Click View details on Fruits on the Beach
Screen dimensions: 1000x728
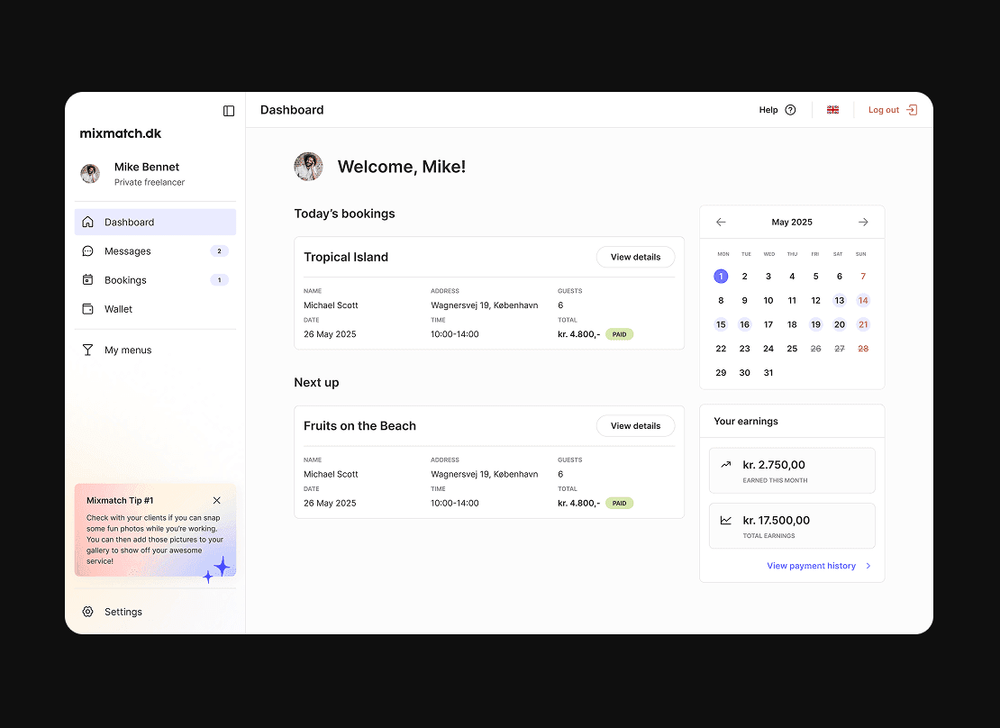click(635, 425)
